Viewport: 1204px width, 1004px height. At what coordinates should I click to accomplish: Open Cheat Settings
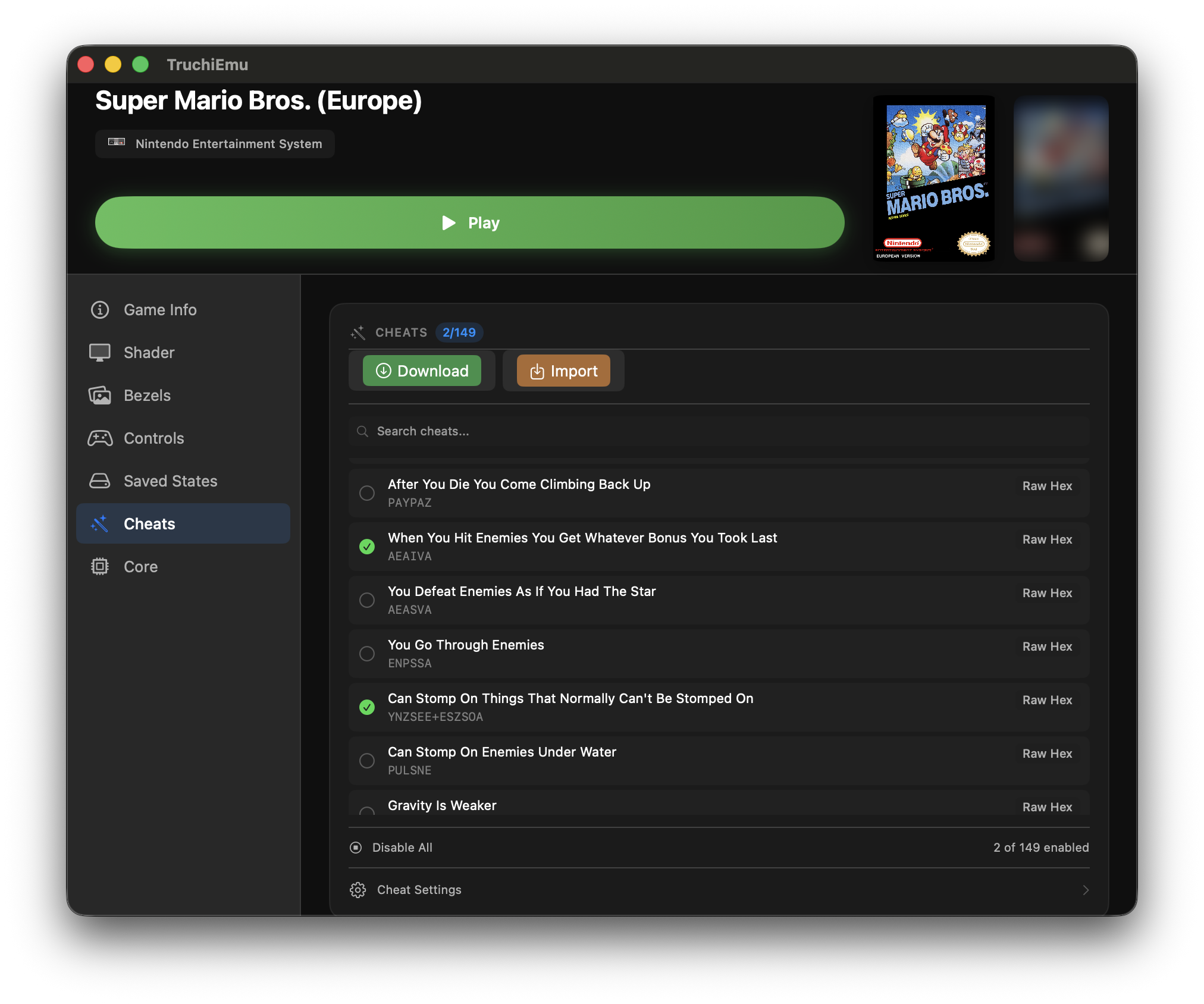719,890
